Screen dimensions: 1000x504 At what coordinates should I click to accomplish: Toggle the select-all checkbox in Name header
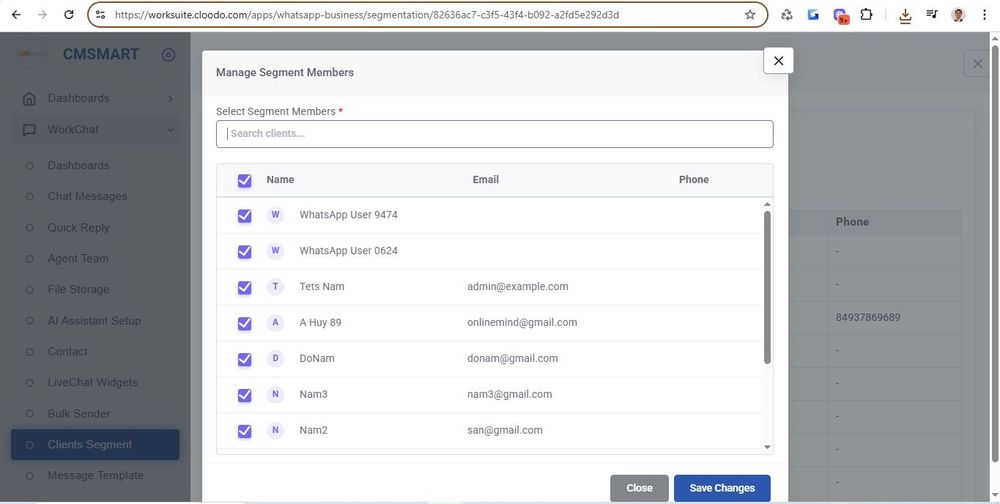(244, 180)
